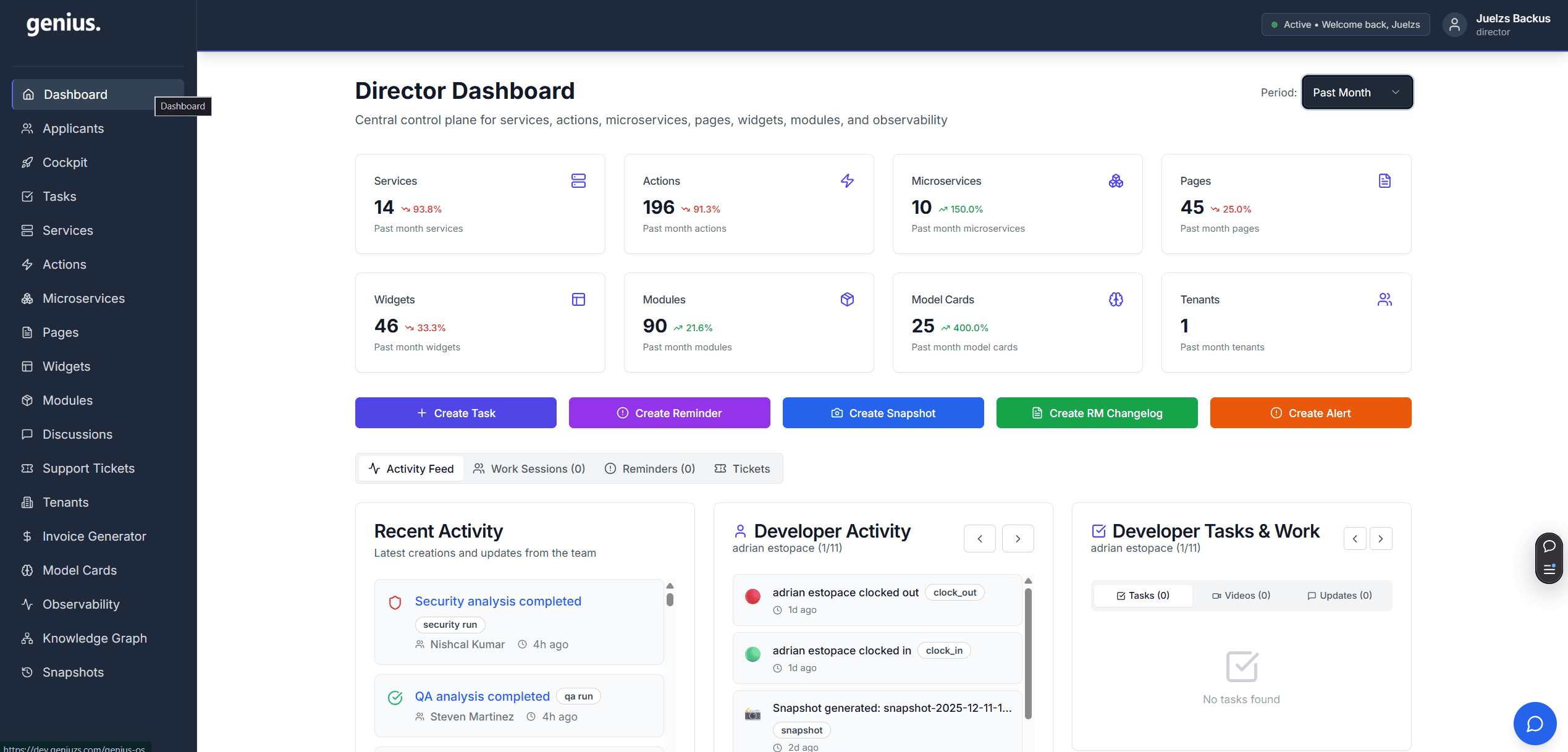Open the chat bubble icon at bottom right
Viewport: 1568px width, 752px height.
pos(1535,724)
